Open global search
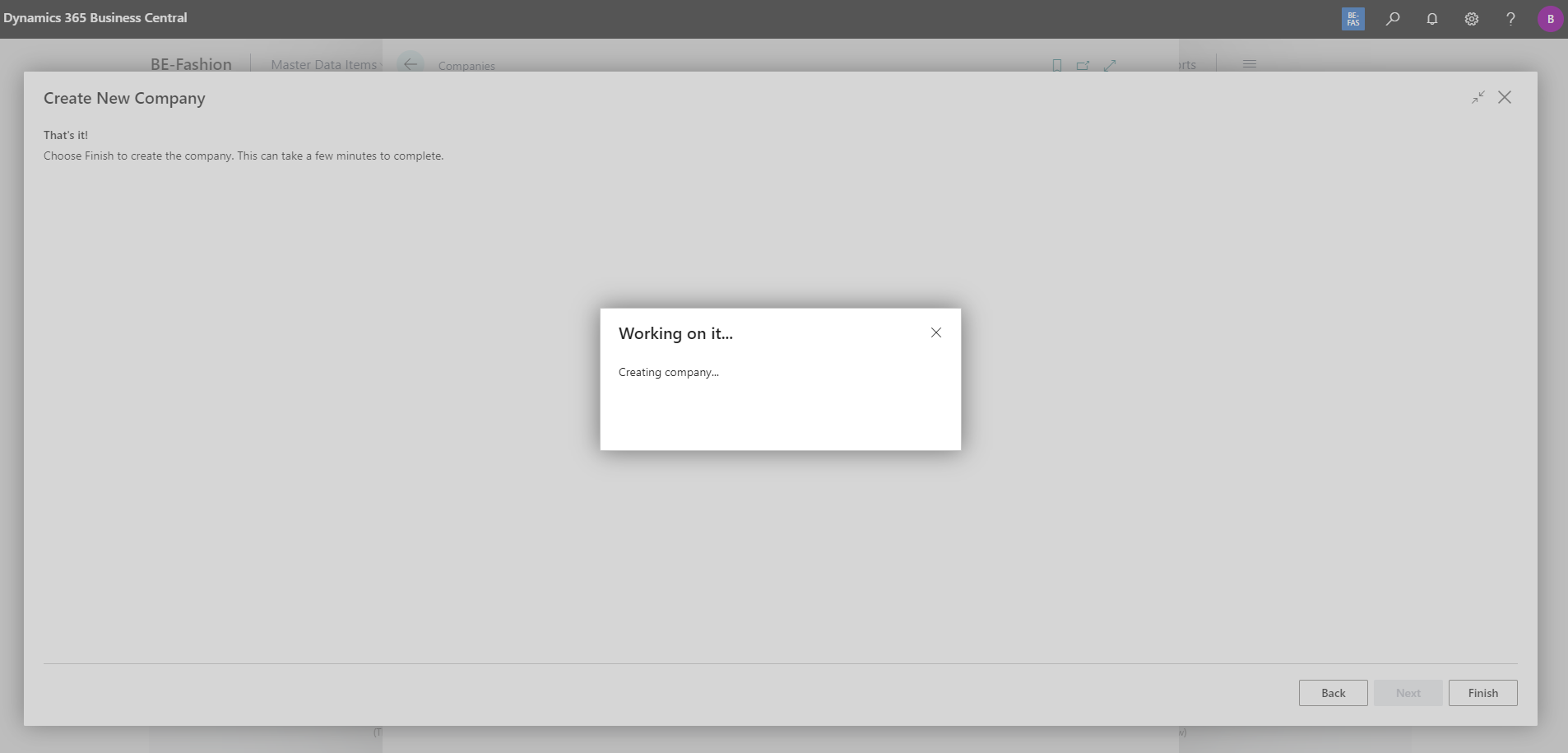The width and height of the screenshot is (1568, 753). point(1392,18)
